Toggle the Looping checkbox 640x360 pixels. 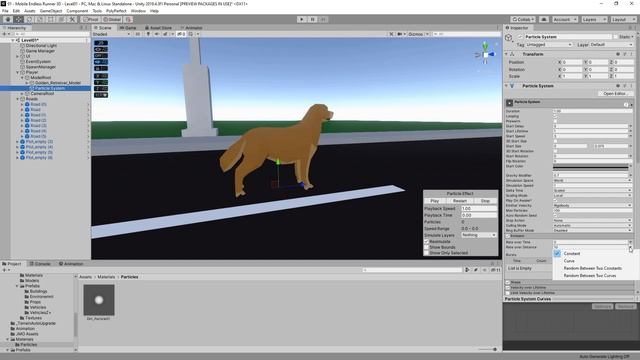[x=555, y=116]
